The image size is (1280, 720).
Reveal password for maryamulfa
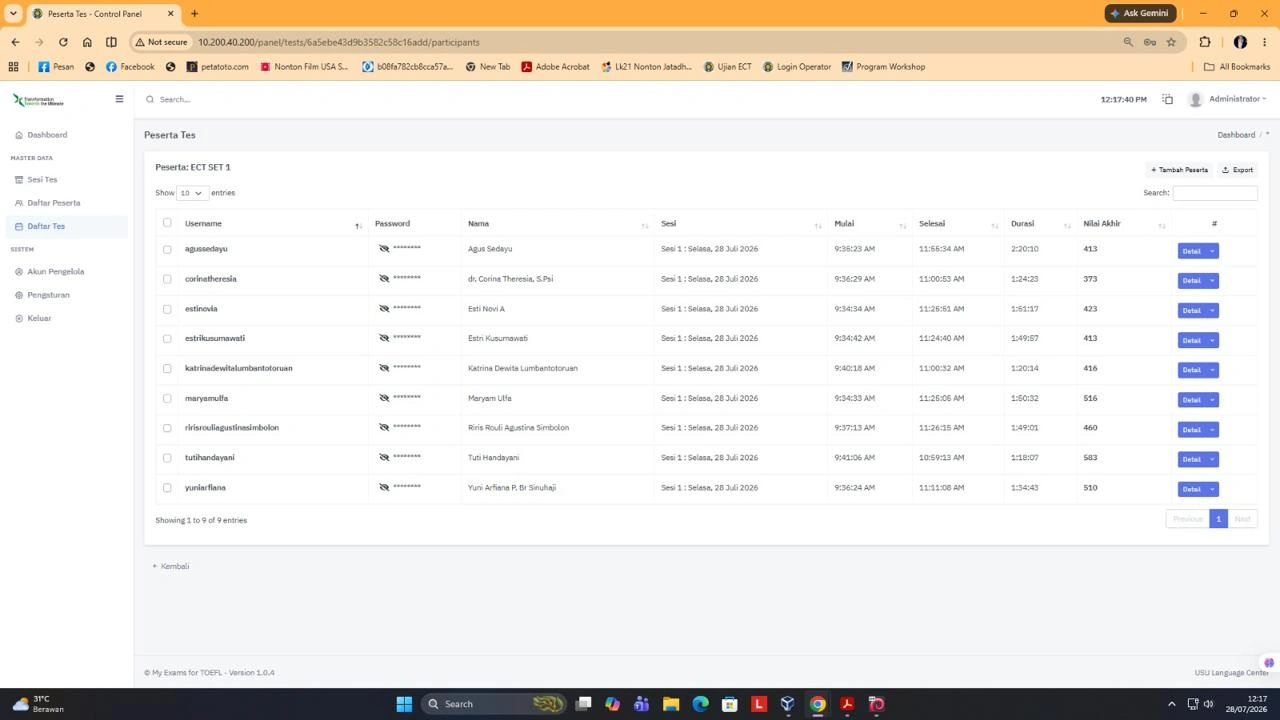384,398
